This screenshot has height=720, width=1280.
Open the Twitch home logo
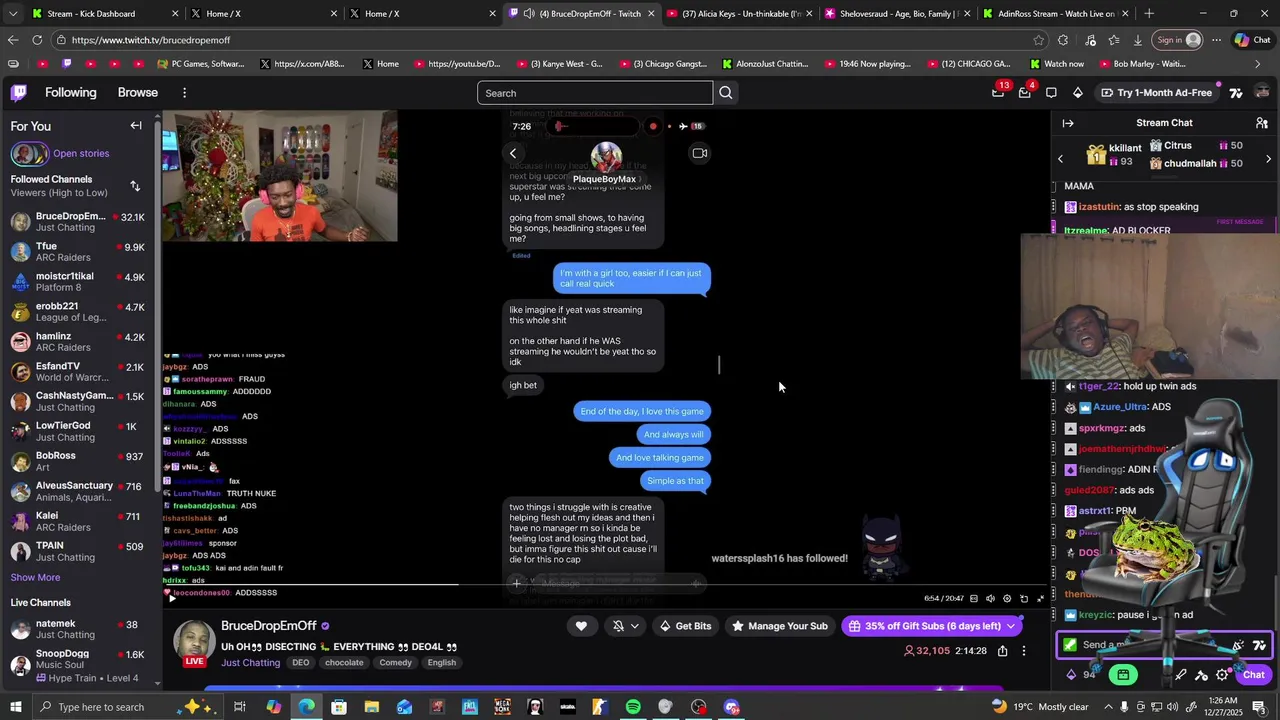(19, 93)
